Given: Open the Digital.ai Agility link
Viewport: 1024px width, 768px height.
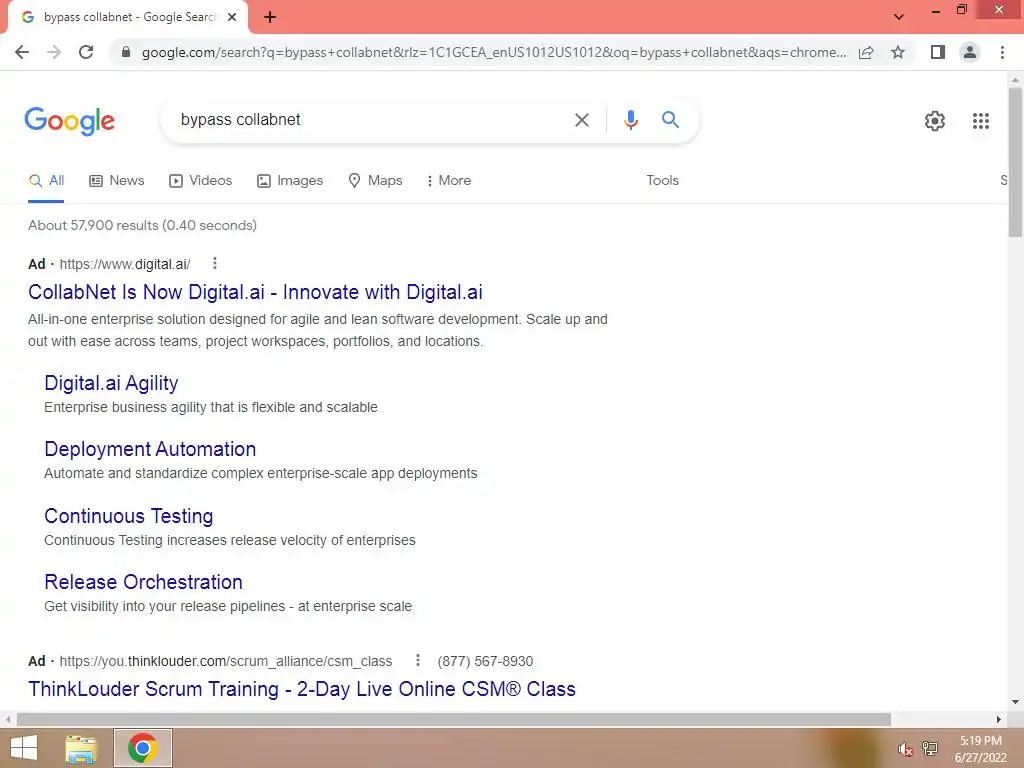Looking at the screenshot, I should pyautogui.click(x=111, y=383).
